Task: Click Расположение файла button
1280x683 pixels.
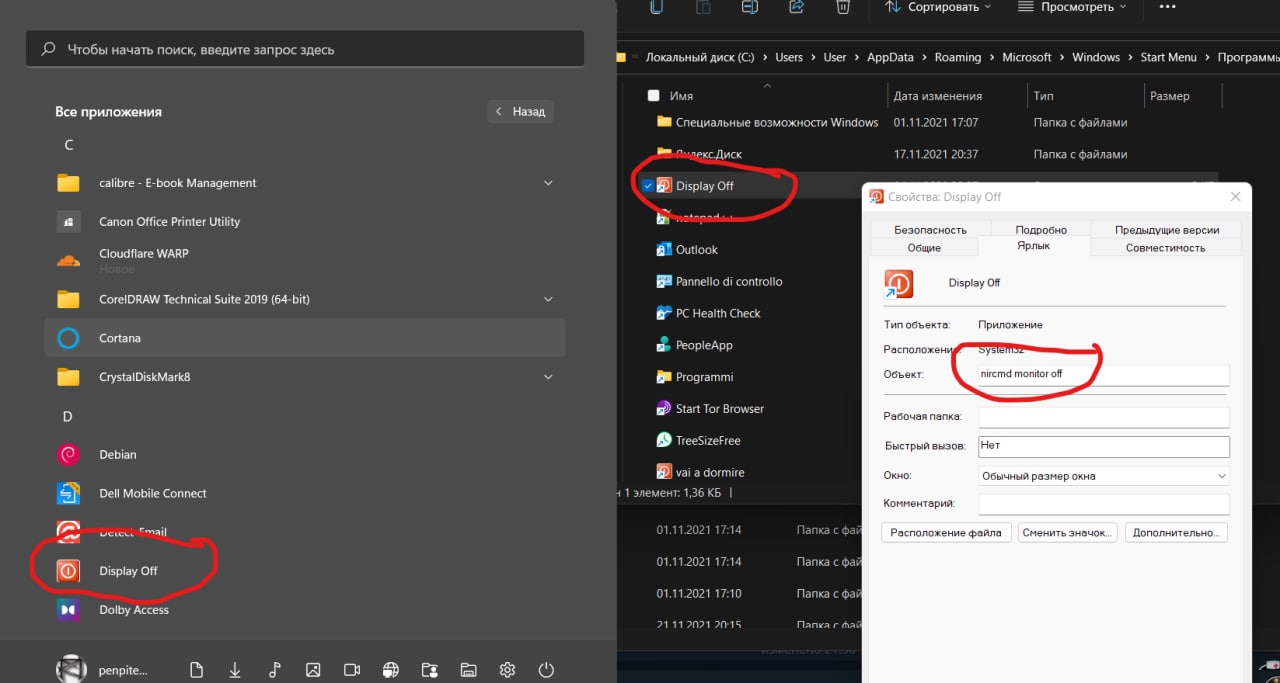Action: point(946,533)
